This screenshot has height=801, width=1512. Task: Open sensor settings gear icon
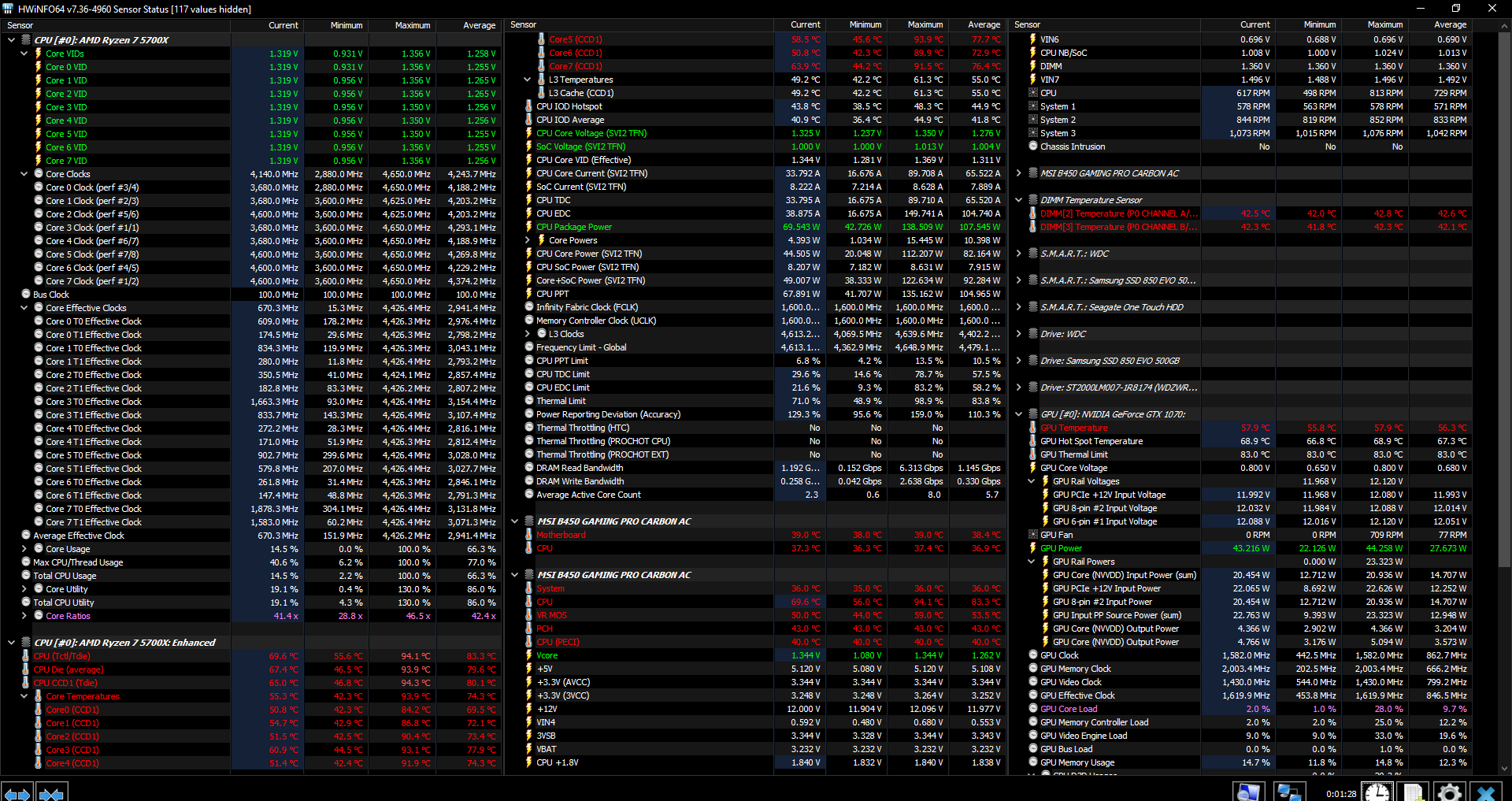pyautogui.click(x=1450, y=792)
